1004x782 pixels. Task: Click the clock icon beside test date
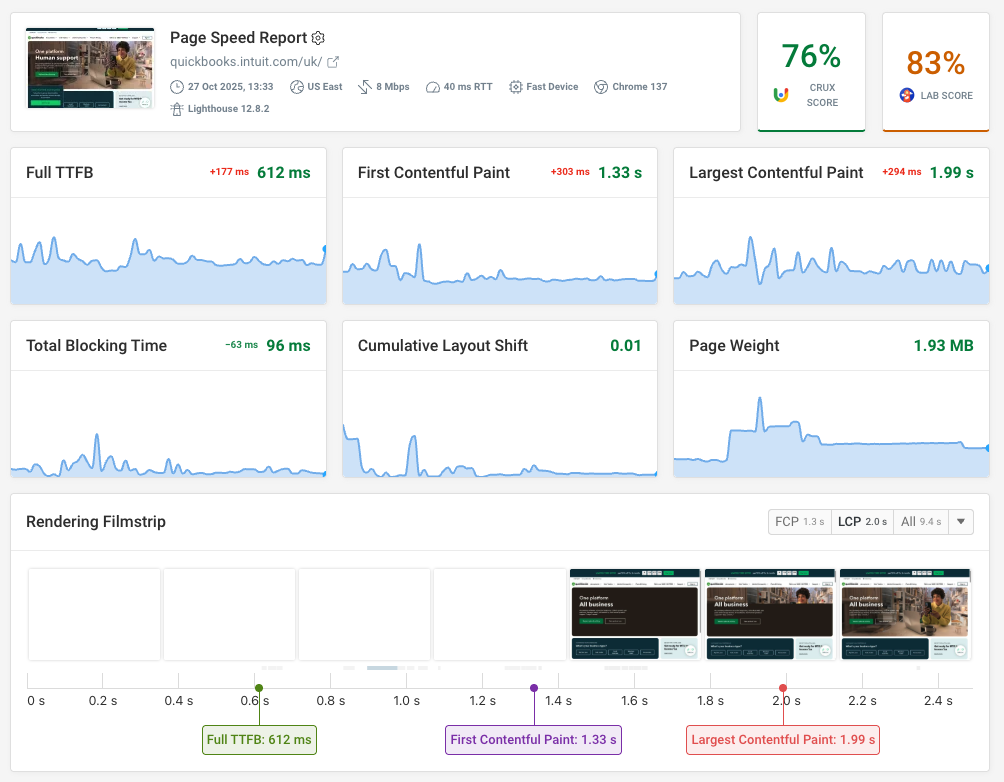click(177, 87)
